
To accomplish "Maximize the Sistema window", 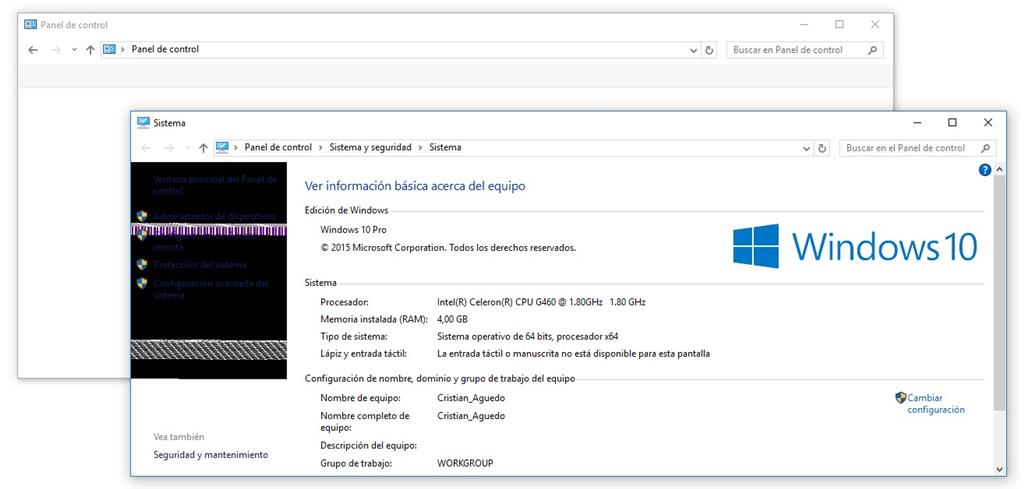I will point(952,123).
